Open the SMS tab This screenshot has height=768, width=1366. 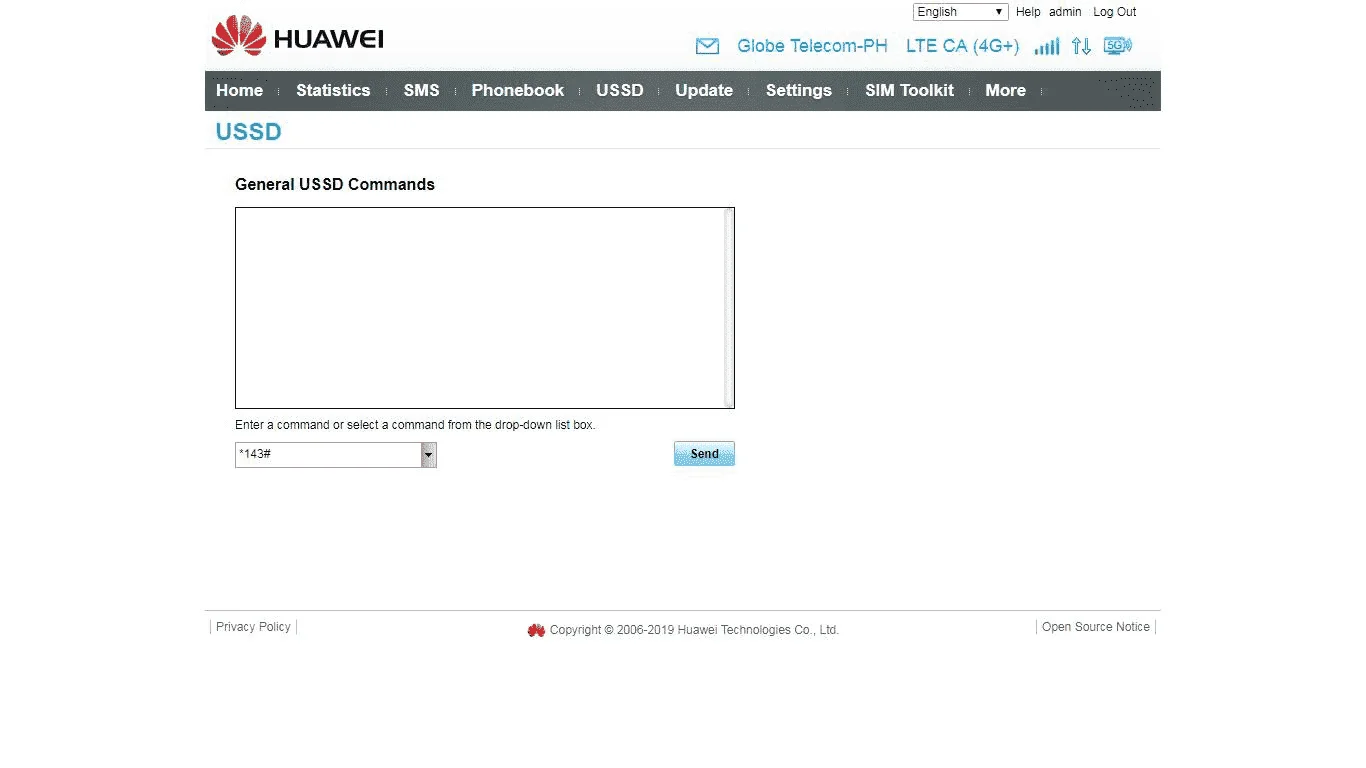[421, 90]
